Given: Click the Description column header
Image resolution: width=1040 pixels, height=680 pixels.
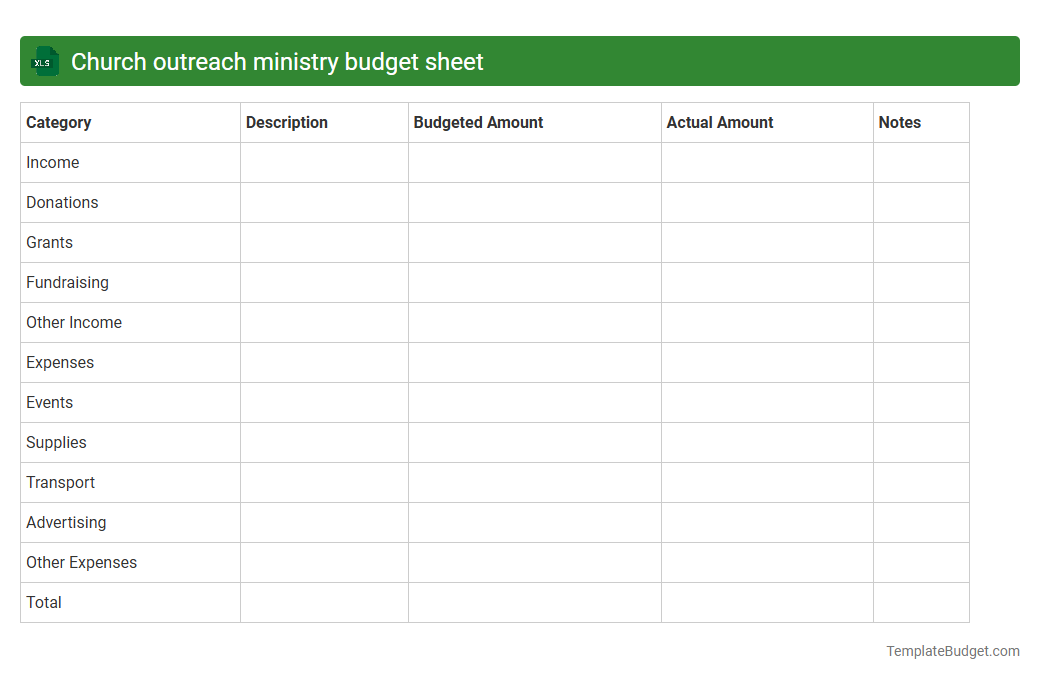Looking at the screenshot, I should [x=286, y=122].
